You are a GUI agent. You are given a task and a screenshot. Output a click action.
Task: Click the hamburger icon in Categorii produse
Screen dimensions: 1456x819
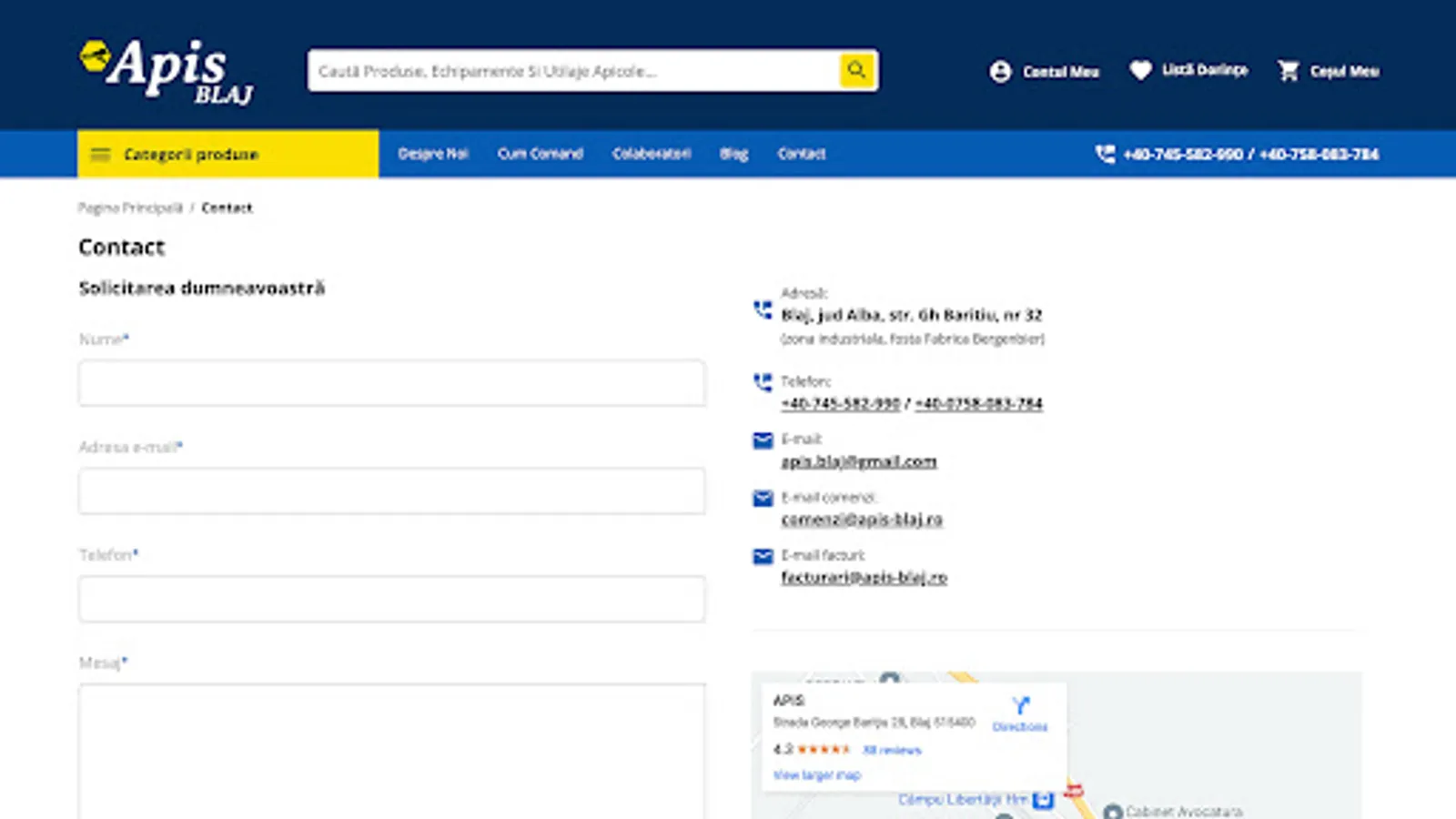pos(100,155)
